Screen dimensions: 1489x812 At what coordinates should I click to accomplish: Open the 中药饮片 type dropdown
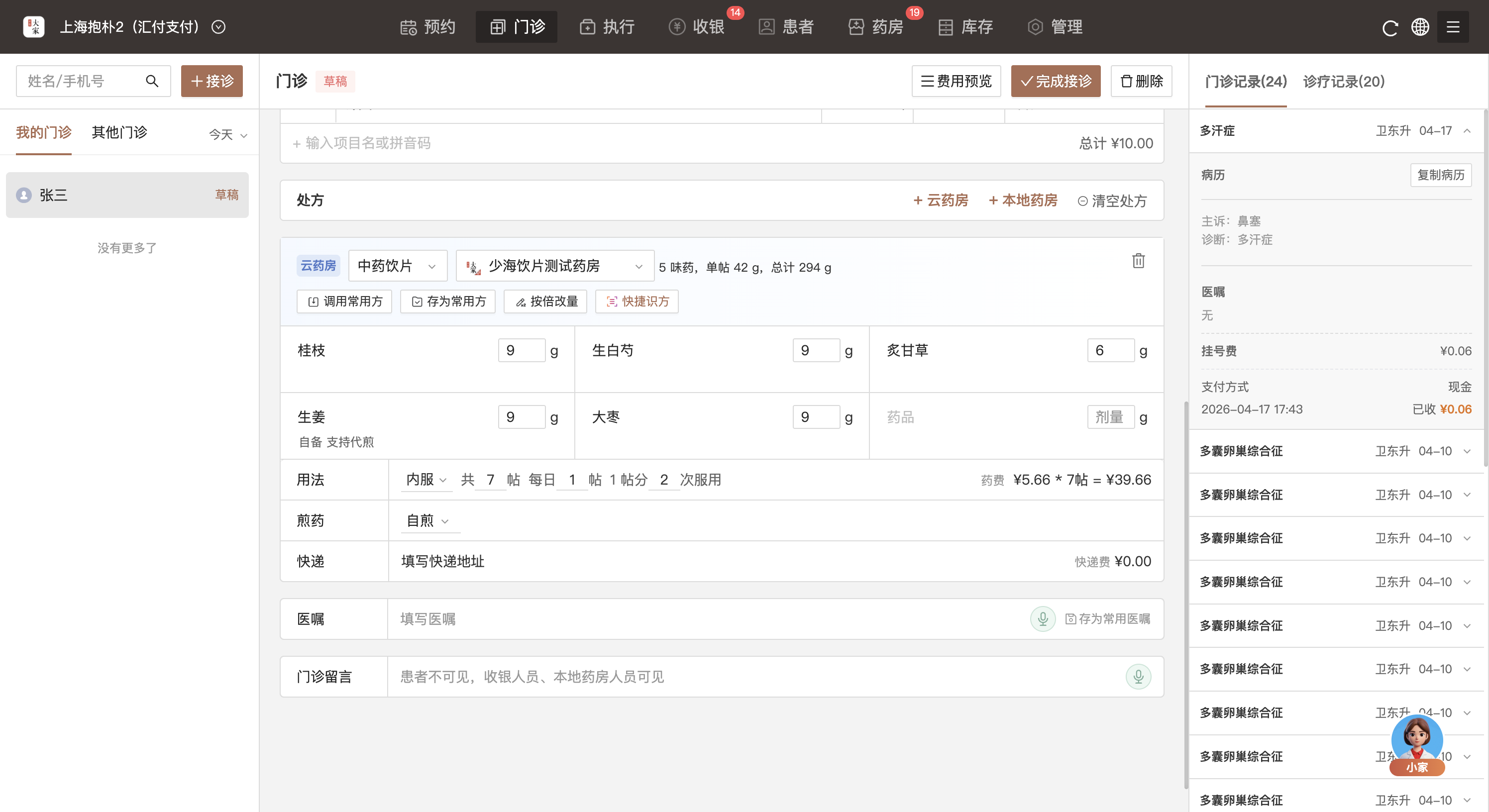pos(397,266)
